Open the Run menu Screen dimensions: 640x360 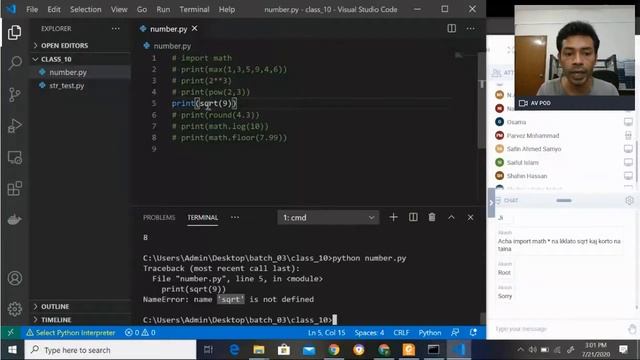[163, 9]
